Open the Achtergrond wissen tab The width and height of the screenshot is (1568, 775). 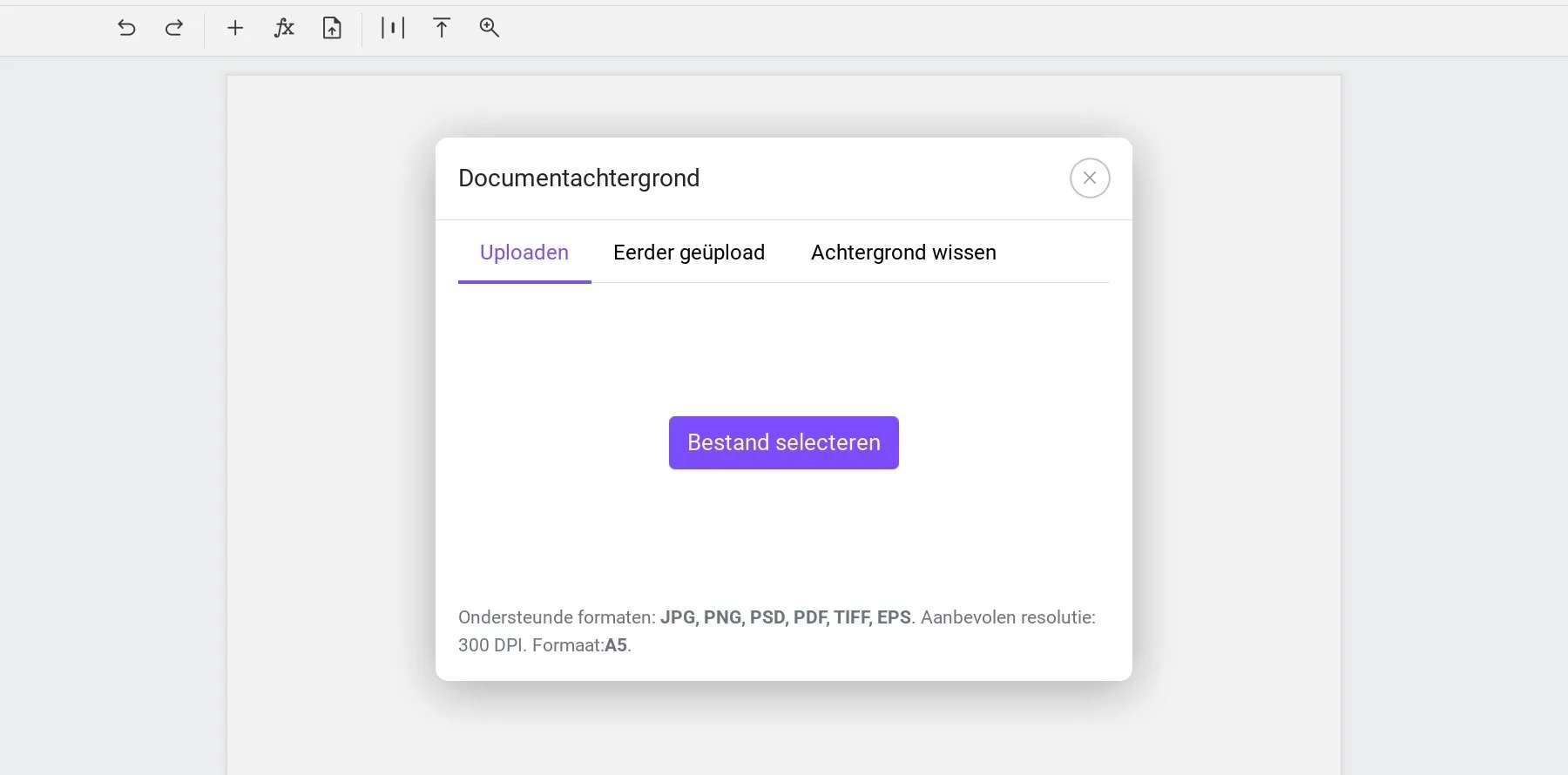click(903, 253)
